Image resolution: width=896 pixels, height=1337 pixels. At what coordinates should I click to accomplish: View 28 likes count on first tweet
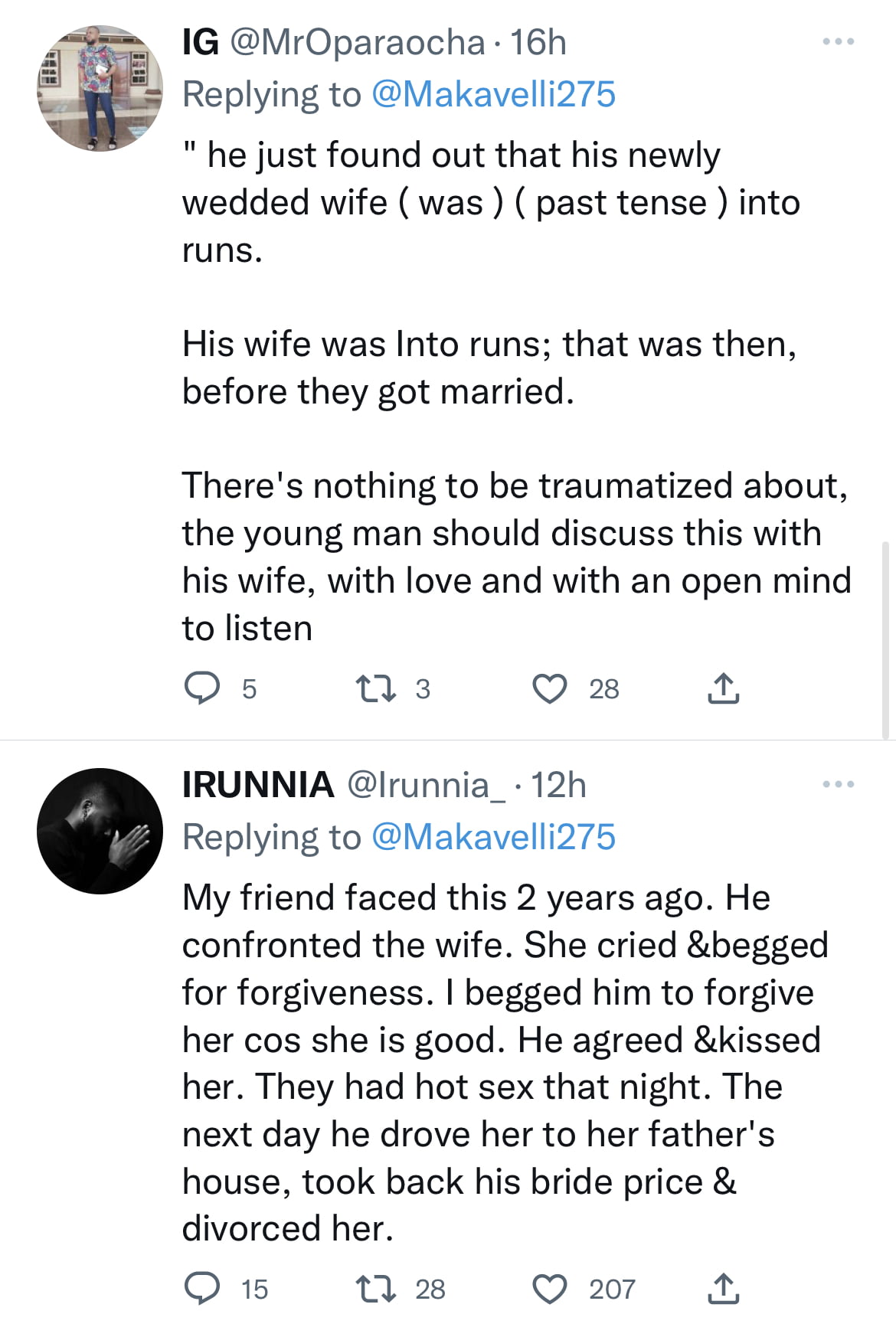coord(603,689)
